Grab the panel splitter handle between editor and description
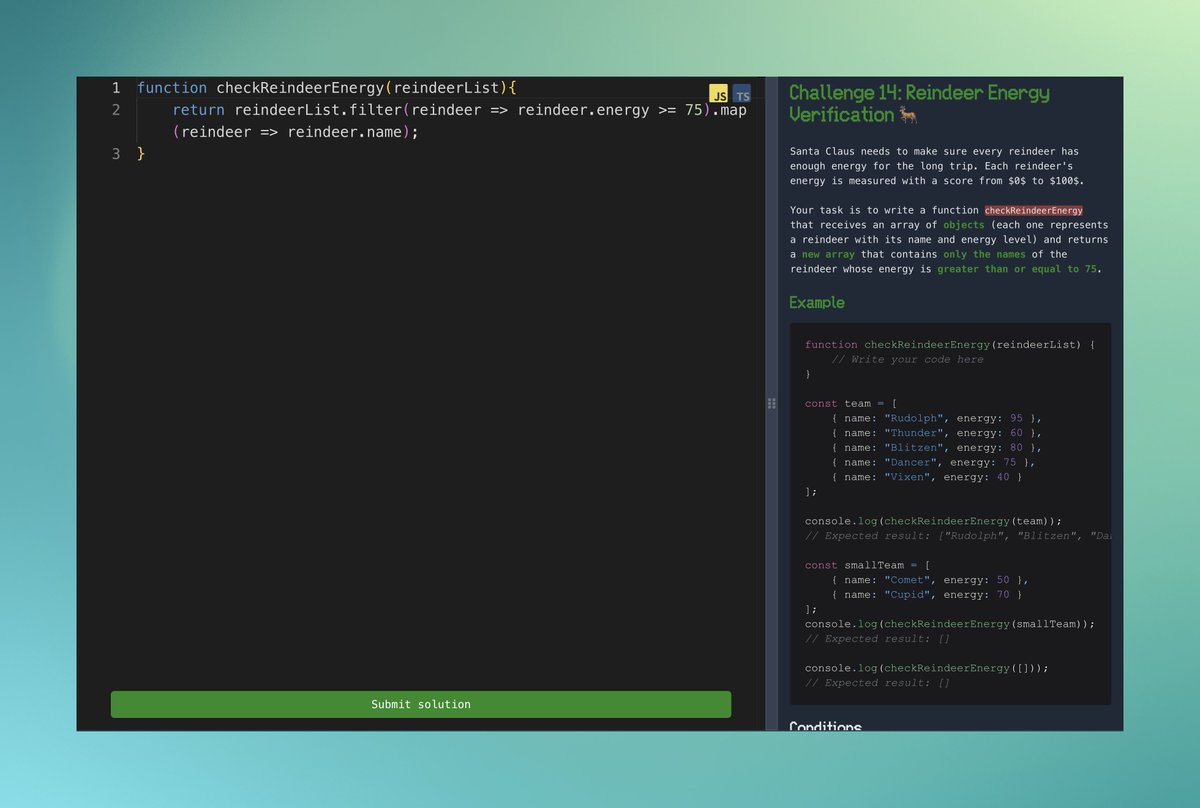Screen dimensions: 1200x808 771,404
